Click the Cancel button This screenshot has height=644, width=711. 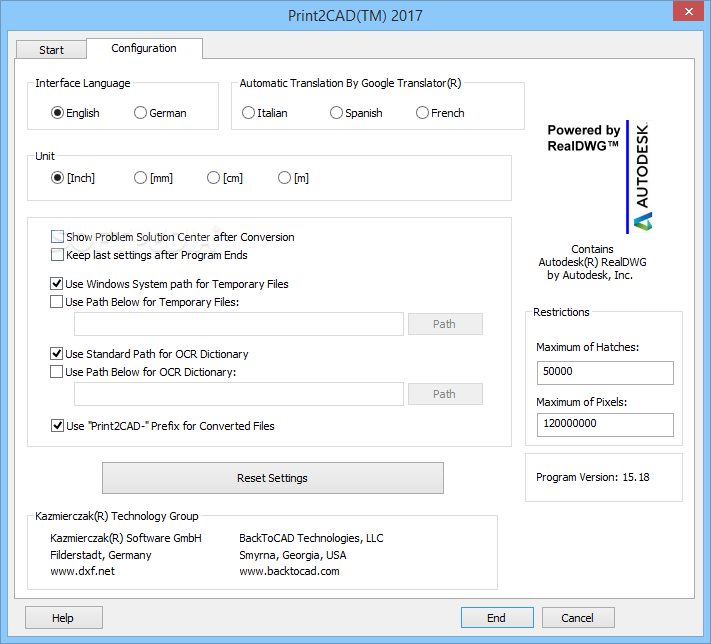tap(578, 618)
